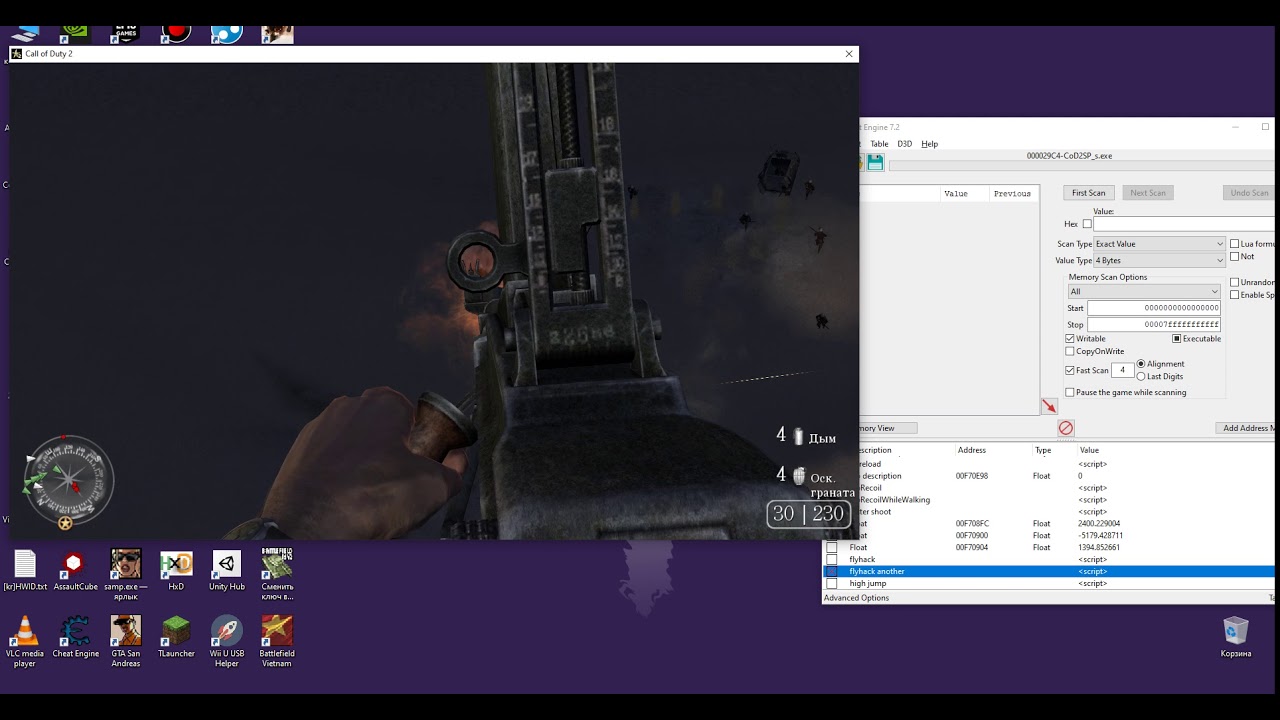This screenshot has height=720, width=1280.
Task: Open Advanced Options
Action: pos(856,598)
